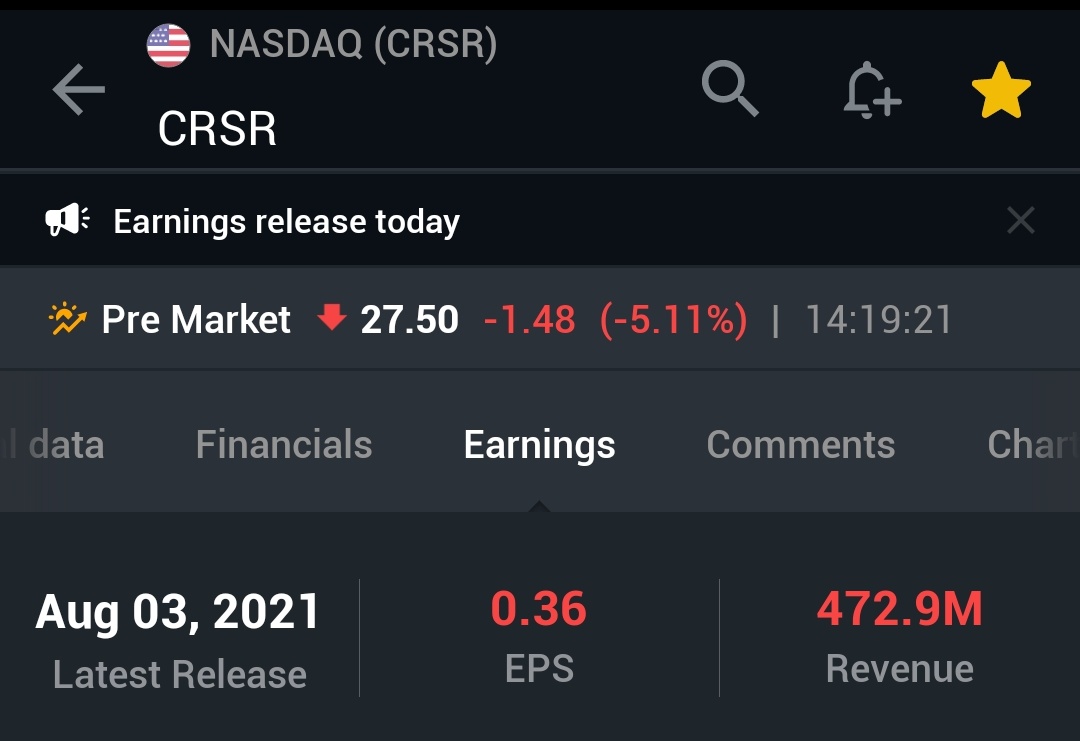Tap the Aug 03, 2021 latest release date
This screenshot has height=741, width=1080.
178,612
